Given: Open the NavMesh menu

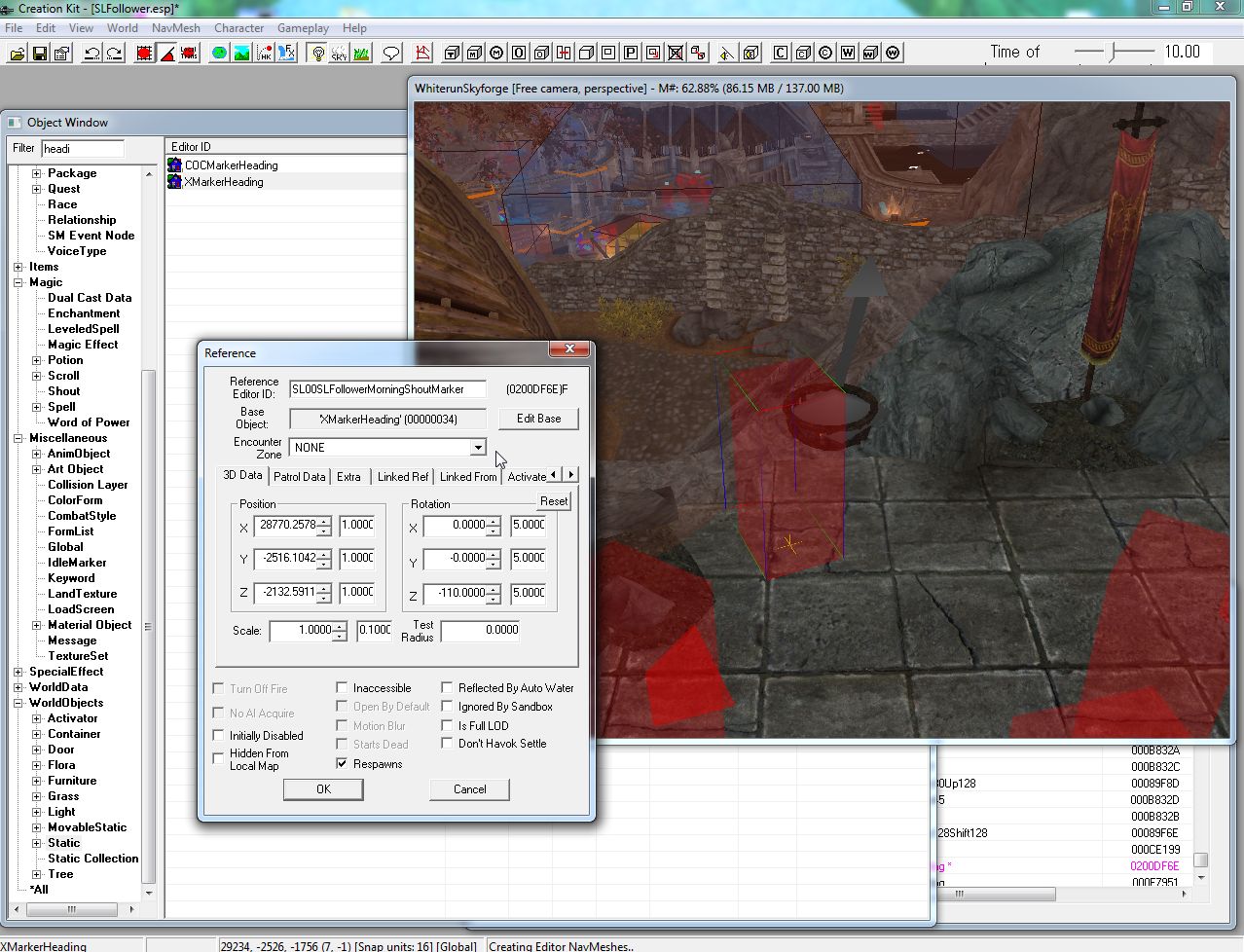Looking at the screenshot, I should tap(175, 28).
